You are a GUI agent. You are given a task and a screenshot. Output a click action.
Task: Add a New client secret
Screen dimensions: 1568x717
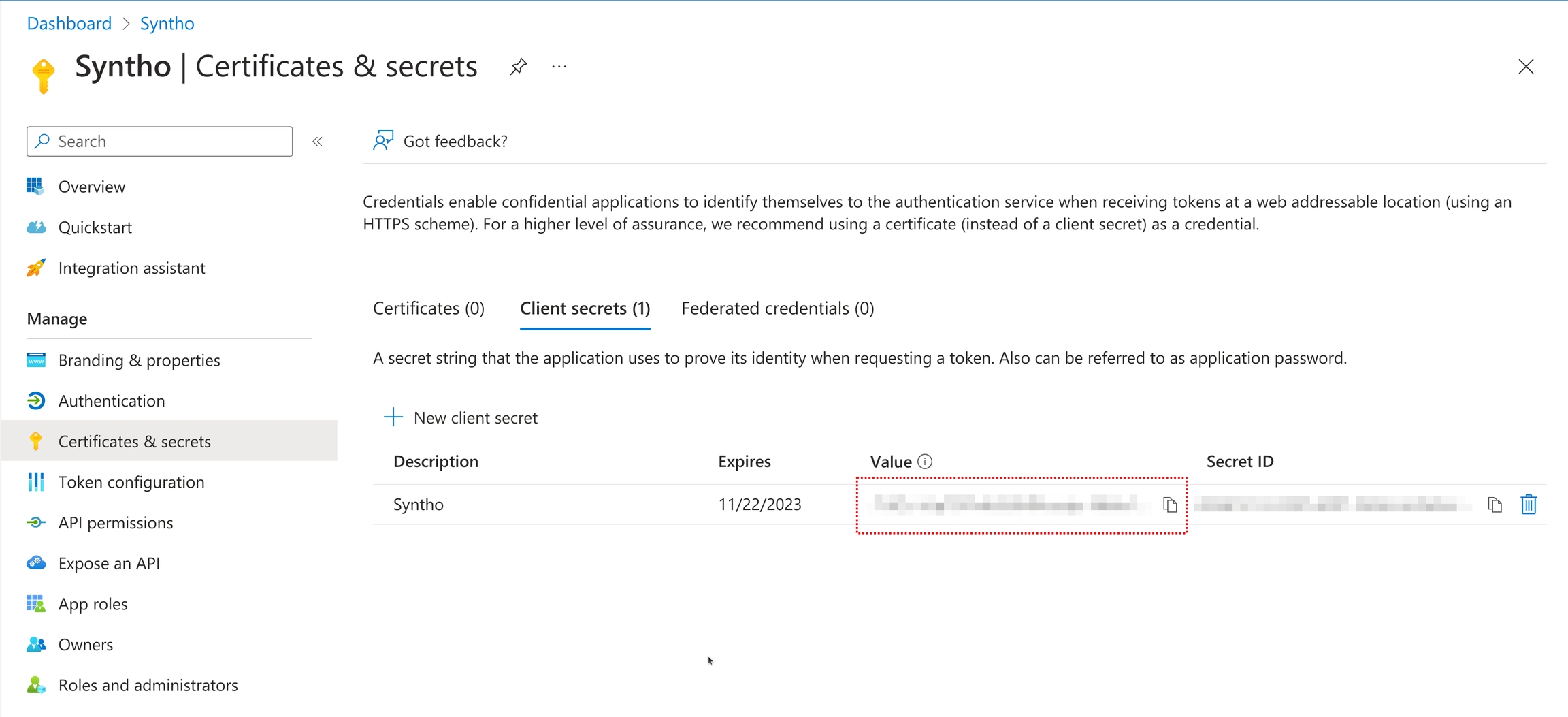pyautogui.click(x=461, y=417)
